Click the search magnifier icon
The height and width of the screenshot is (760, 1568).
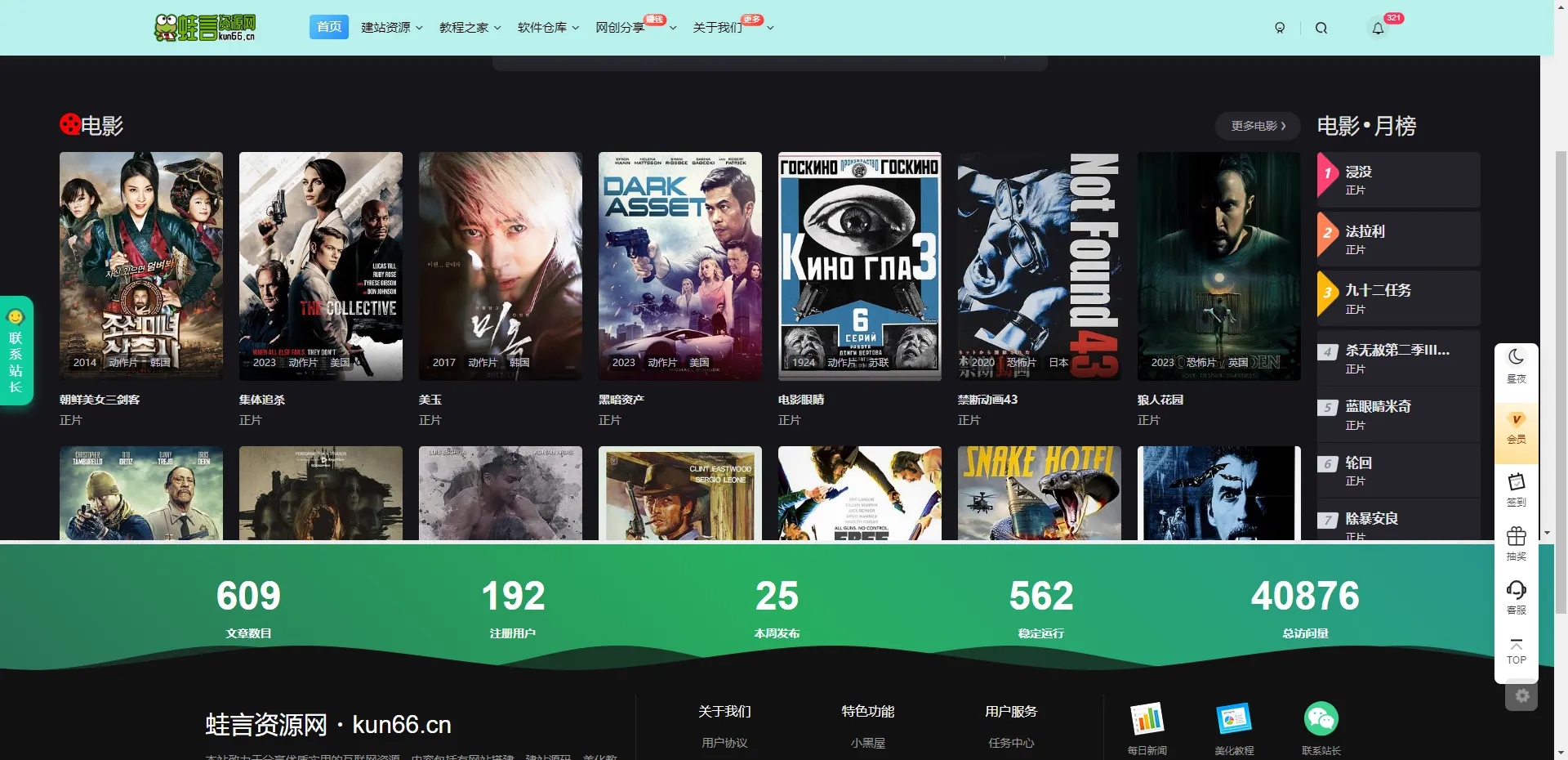[1321, 28]
